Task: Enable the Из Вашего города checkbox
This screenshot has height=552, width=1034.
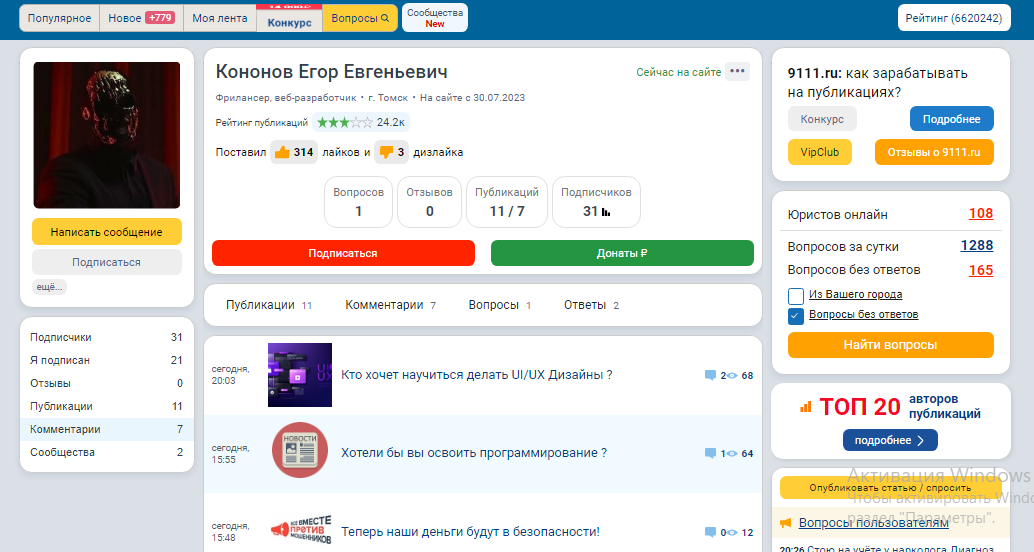Action: pyautogui.click(x=796, y=295)
